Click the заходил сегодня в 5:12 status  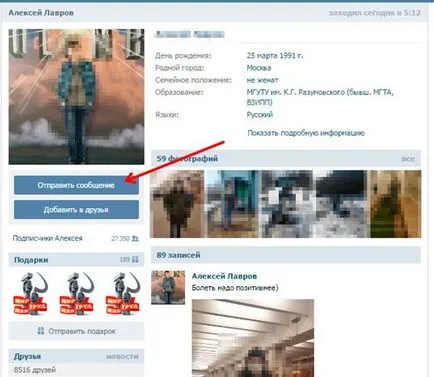(x=375, y=13)
